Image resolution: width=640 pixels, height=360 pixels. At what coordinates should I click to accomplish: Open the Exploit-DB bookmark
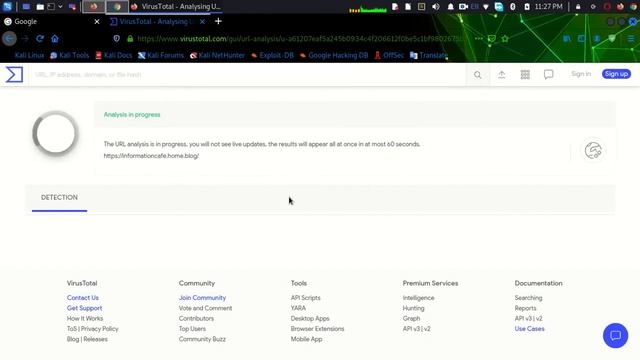pos(272,56)
